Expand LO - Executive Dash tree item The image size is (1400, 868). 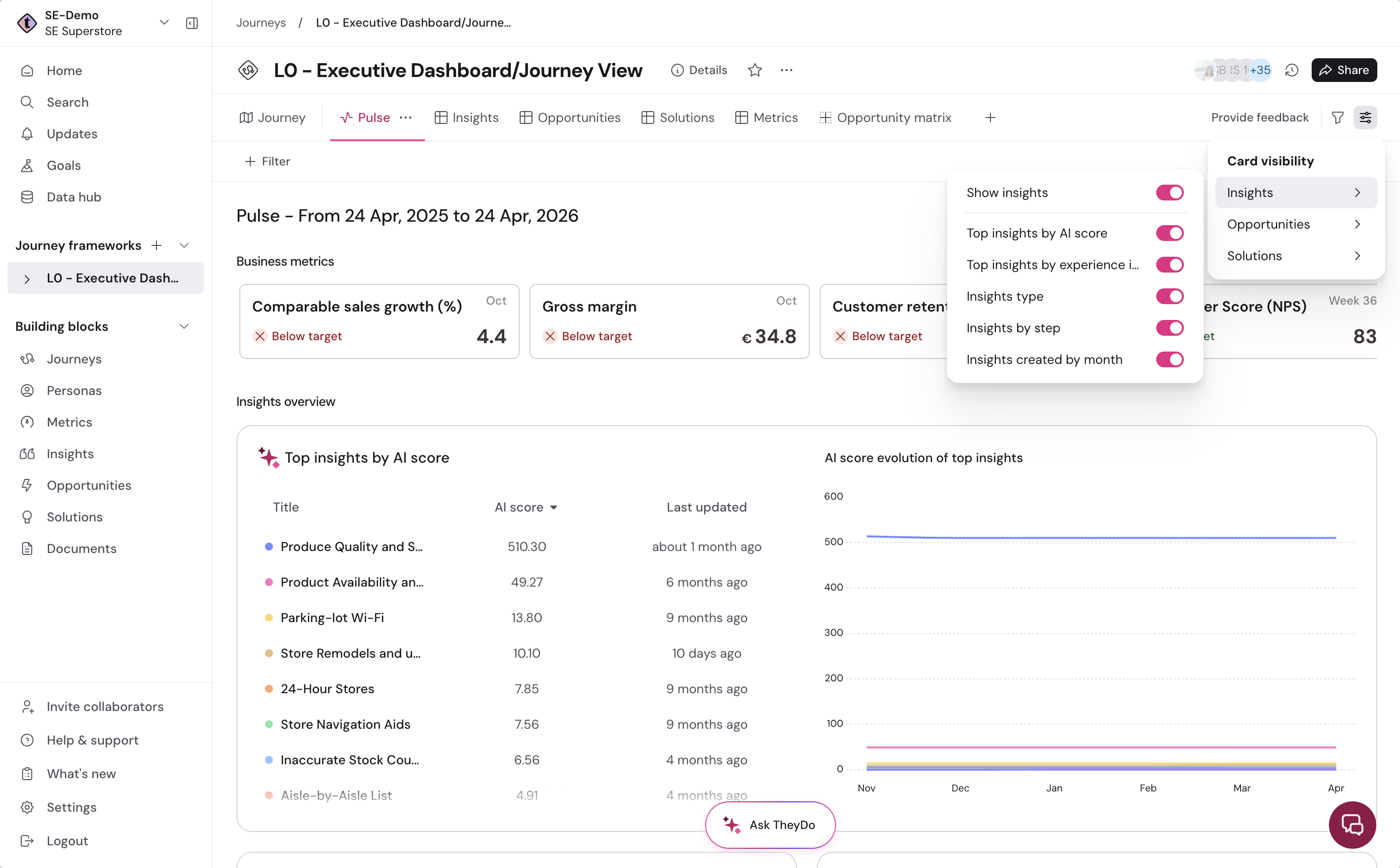pos(27,278)
